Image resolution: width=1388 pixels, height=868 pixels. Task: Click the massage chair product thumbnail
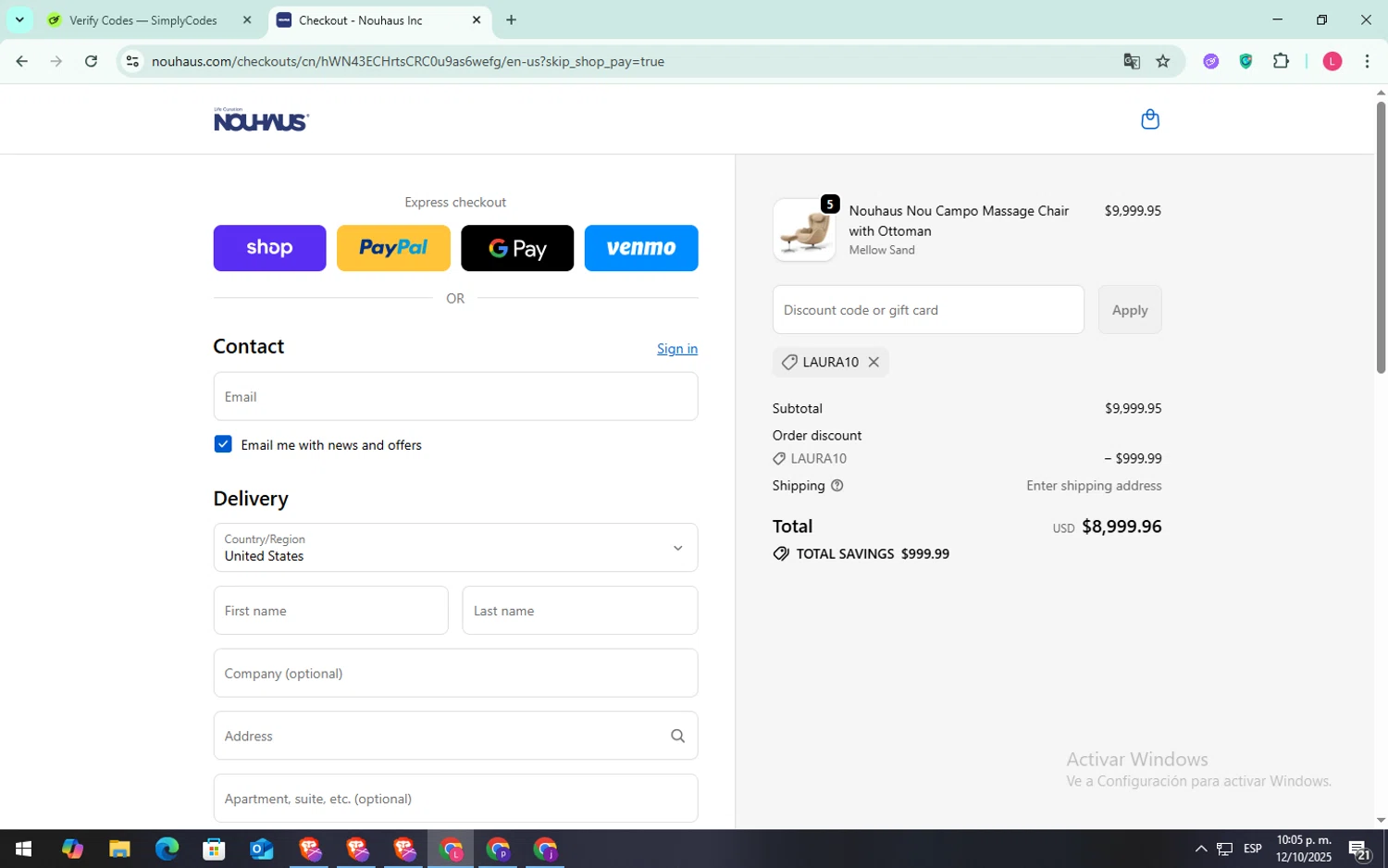(x=804, y=229)
